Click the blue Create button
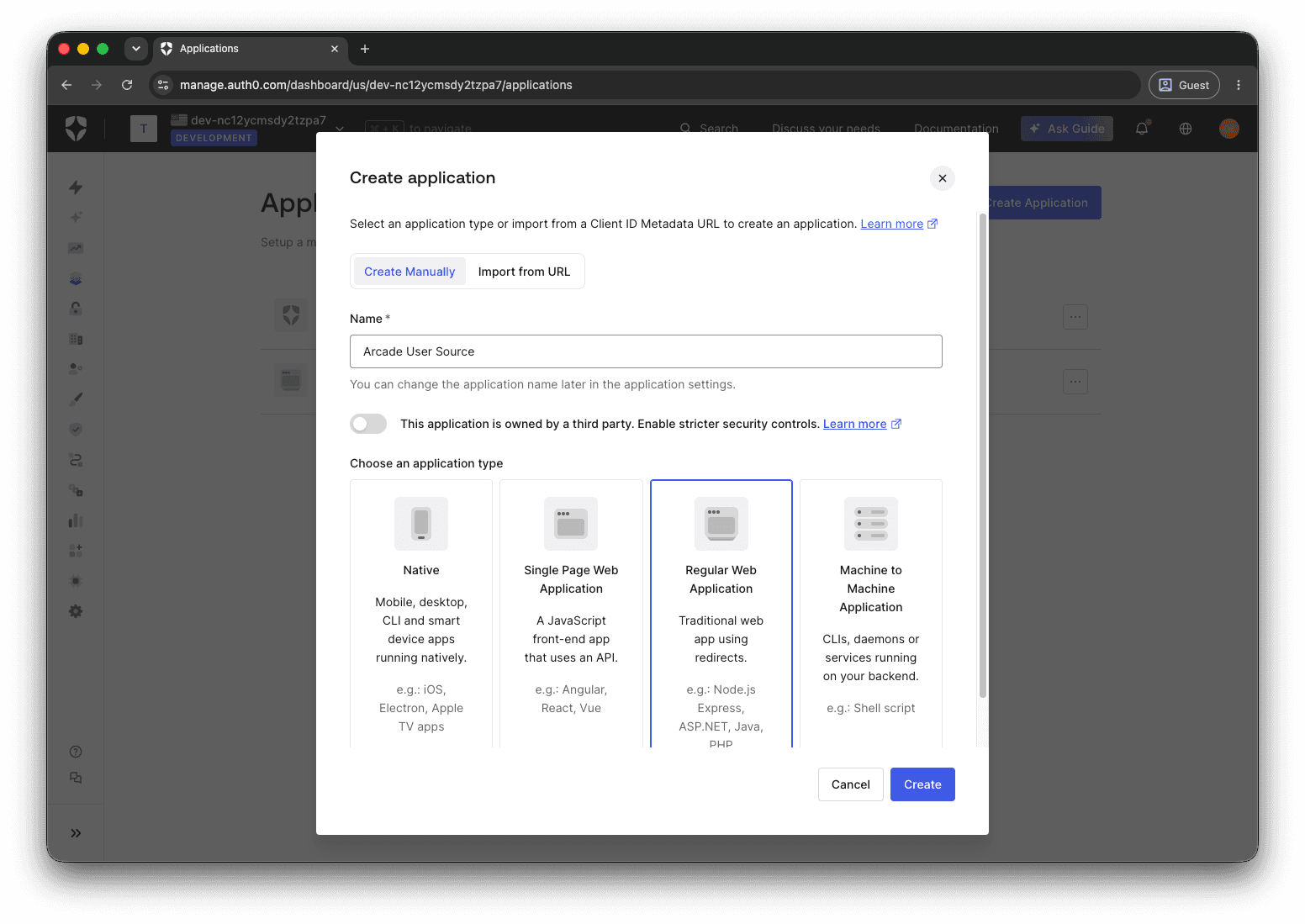Viewport: 1305px width, 924px height. coord(922,784)
